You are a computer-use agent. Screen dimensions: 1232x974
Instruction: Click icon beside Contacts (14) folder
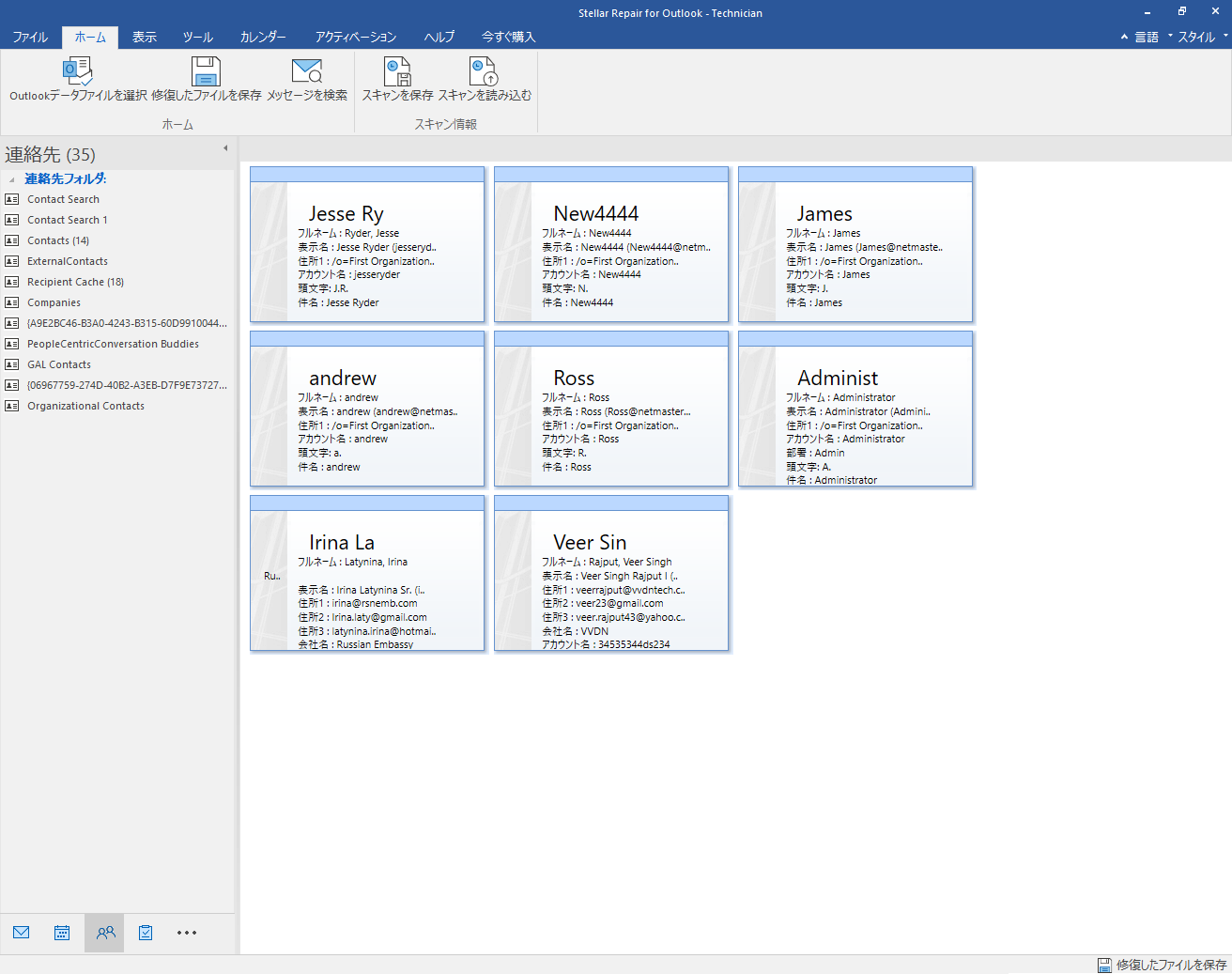tap(12, 240)
